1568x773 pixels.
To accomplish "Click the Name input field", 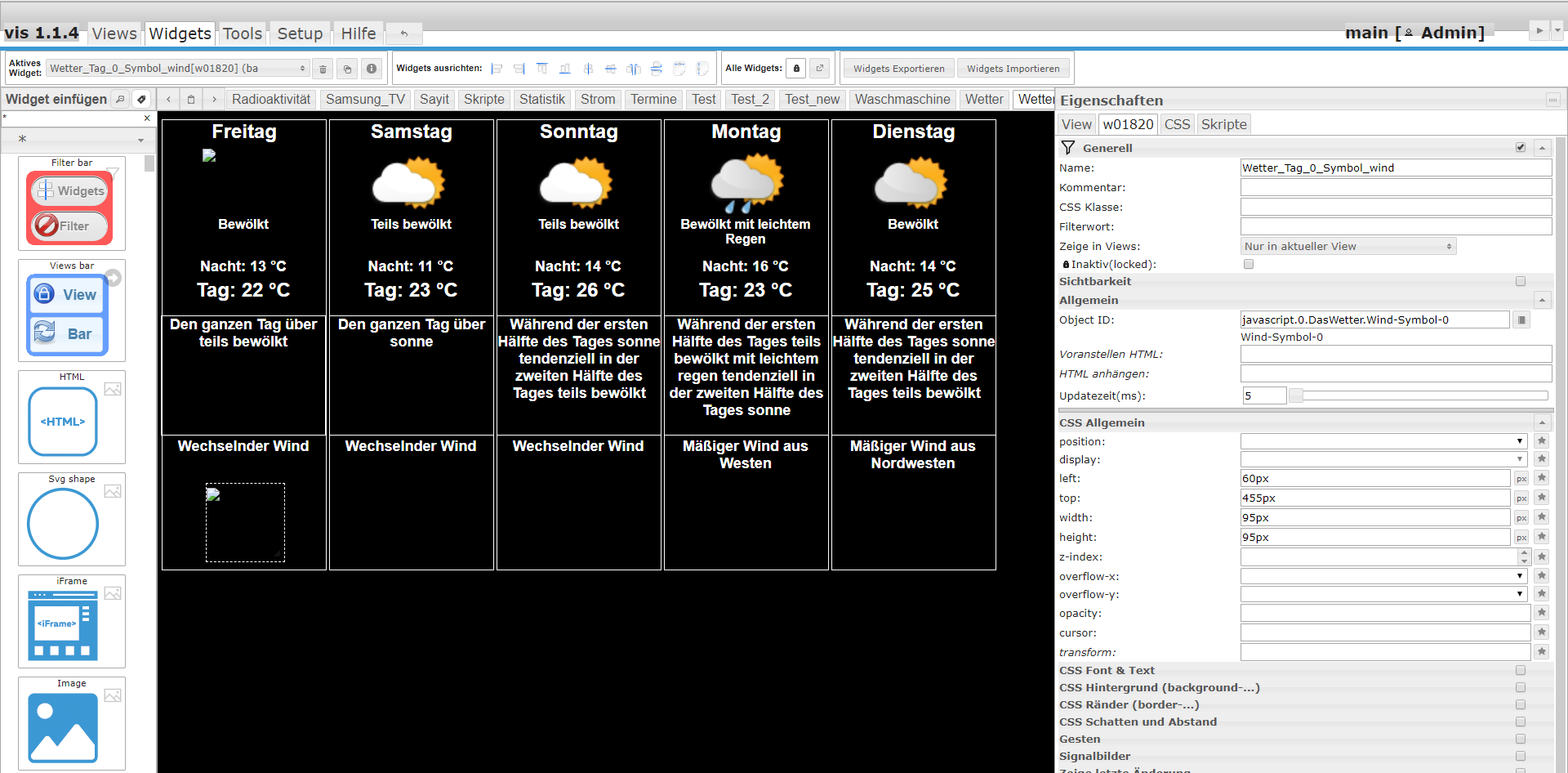I will click(1396, 168).
